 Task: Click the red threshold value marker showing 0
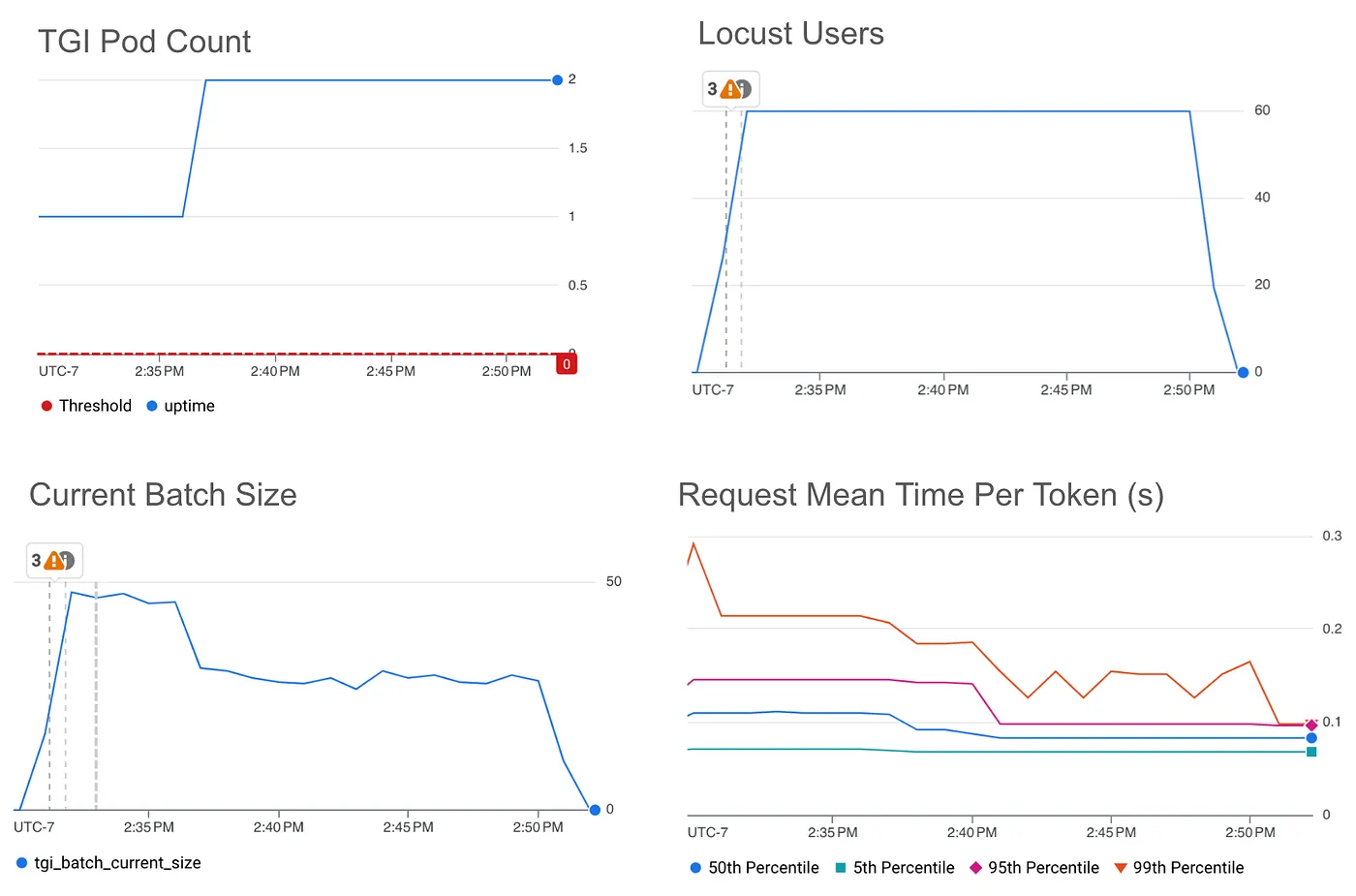(x=567, y=364)
